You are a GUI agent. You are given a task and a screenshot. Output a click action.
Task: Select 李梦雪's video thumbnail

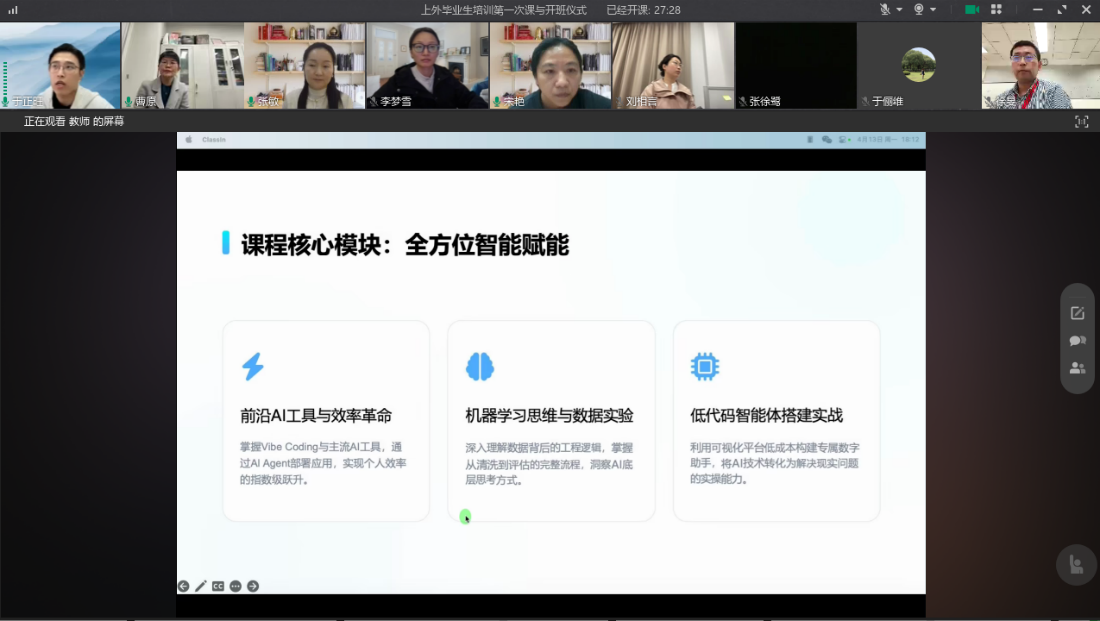click(427, 65)
